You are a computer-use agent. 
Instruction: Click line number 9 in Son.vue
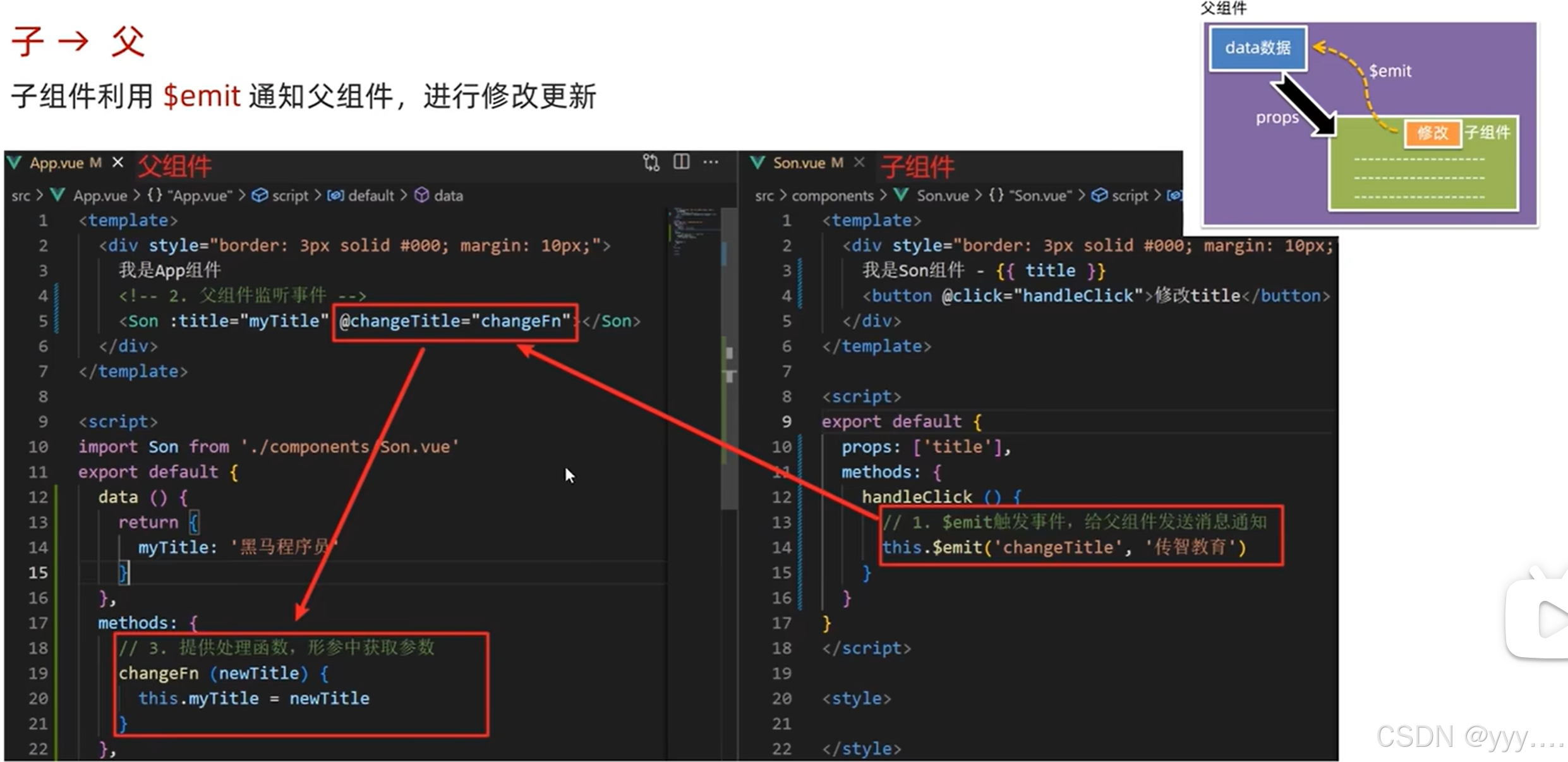pos(787,421)
